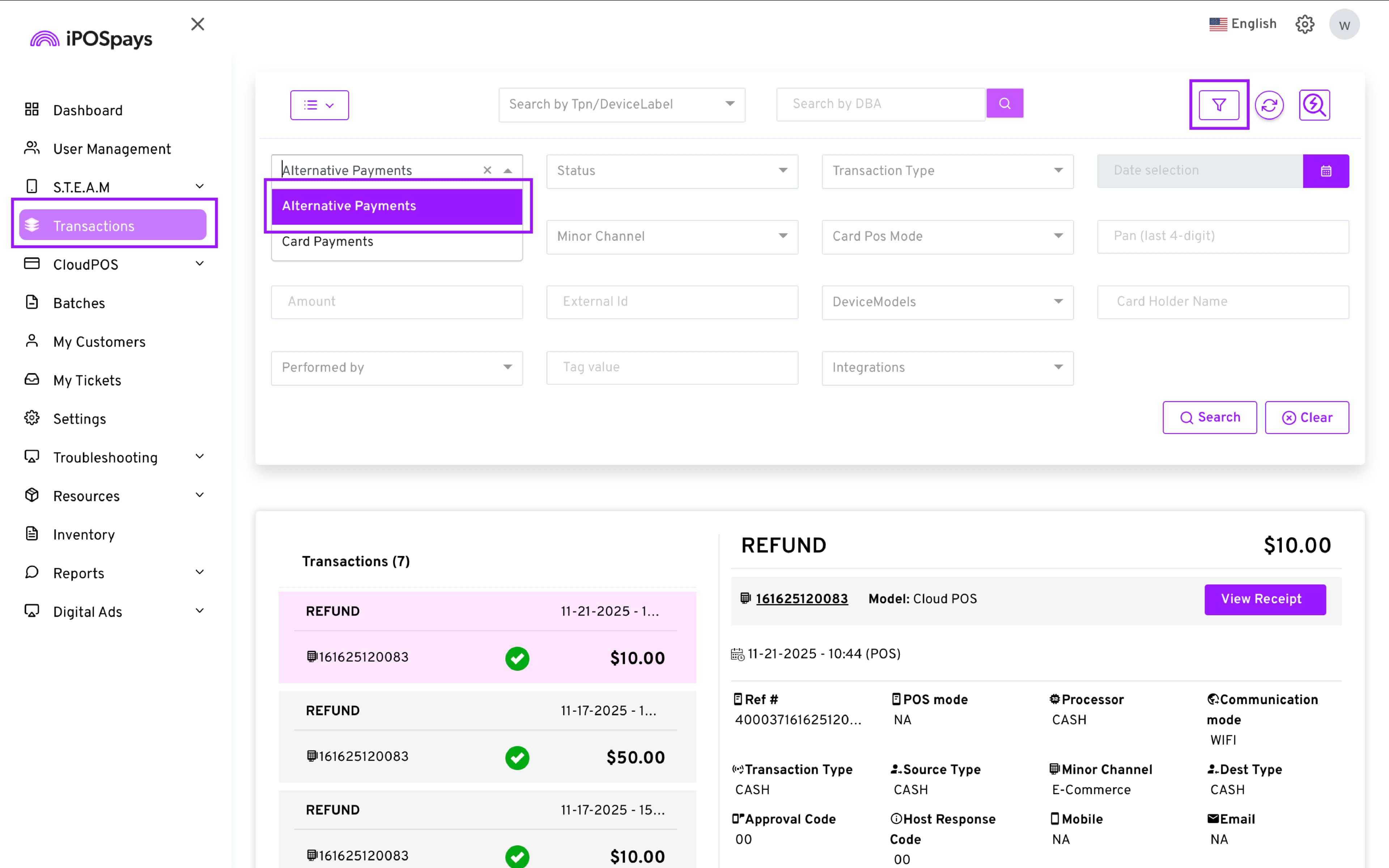Click the Clear filters button
The image size is (1389, 868).
[1307, 417]
